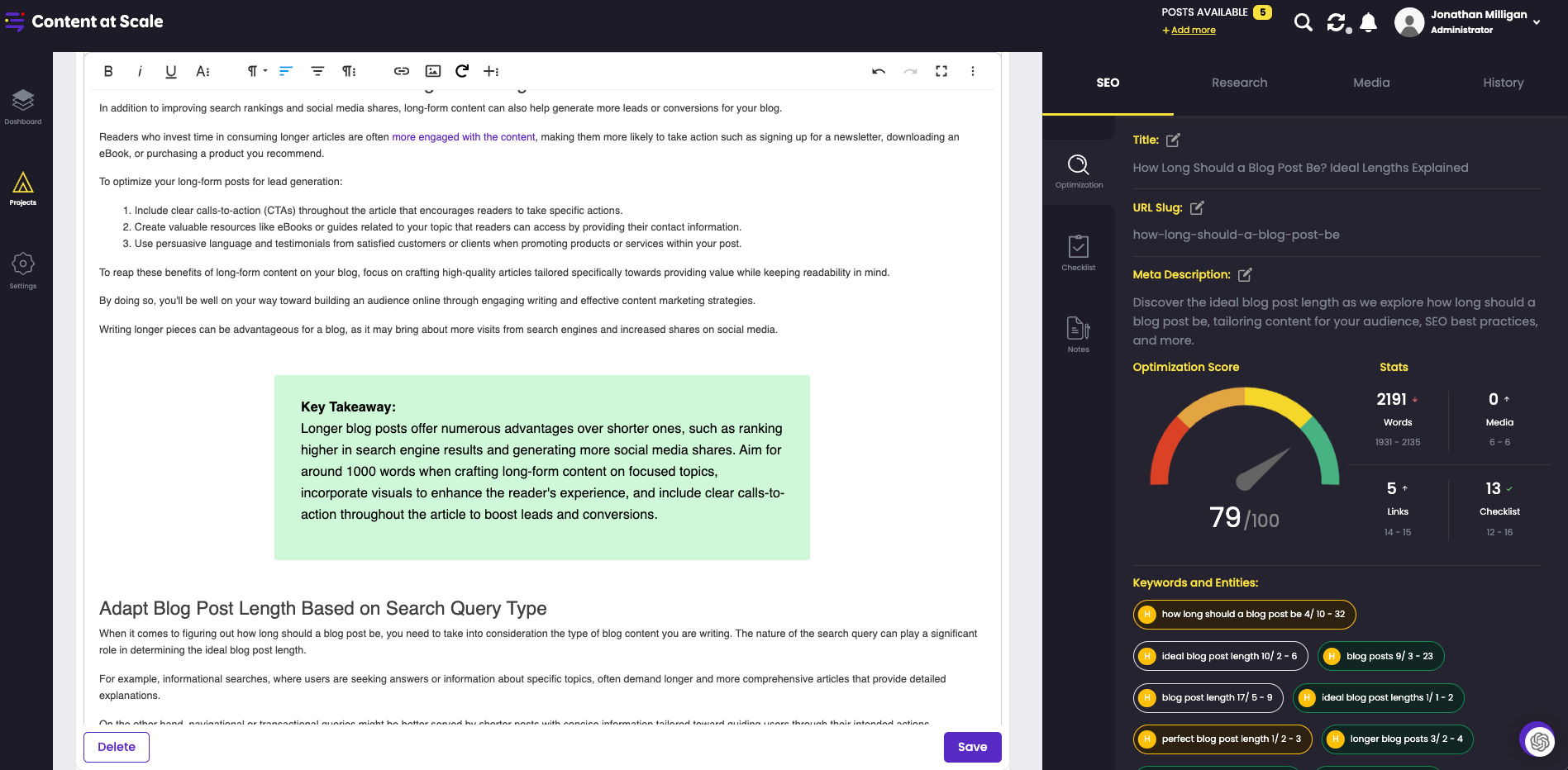Open the Optimization panel
The image size is (1568, 770).
tap(1078, 169)
